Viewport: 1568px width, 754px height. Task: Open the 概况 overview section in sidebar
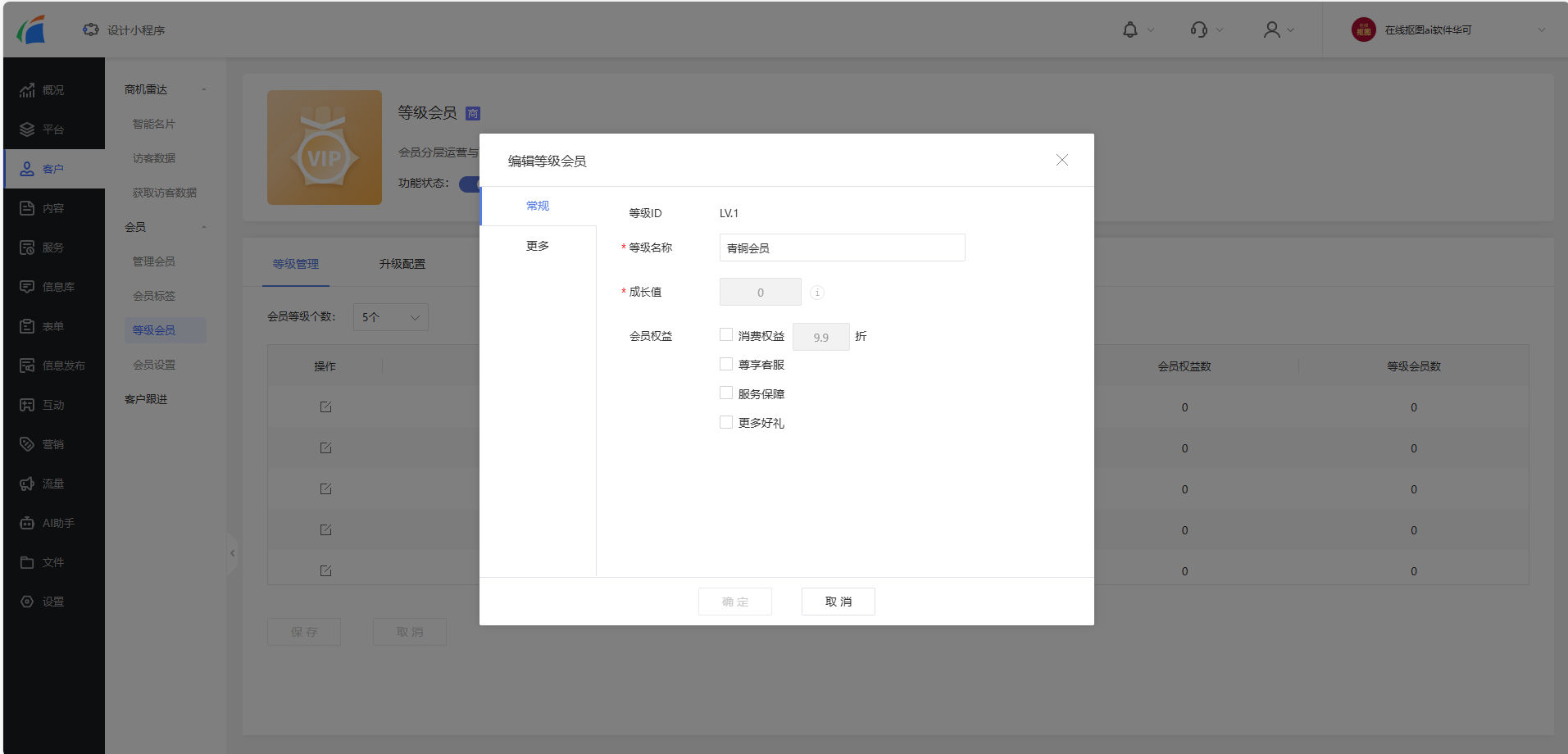[51, 90]
